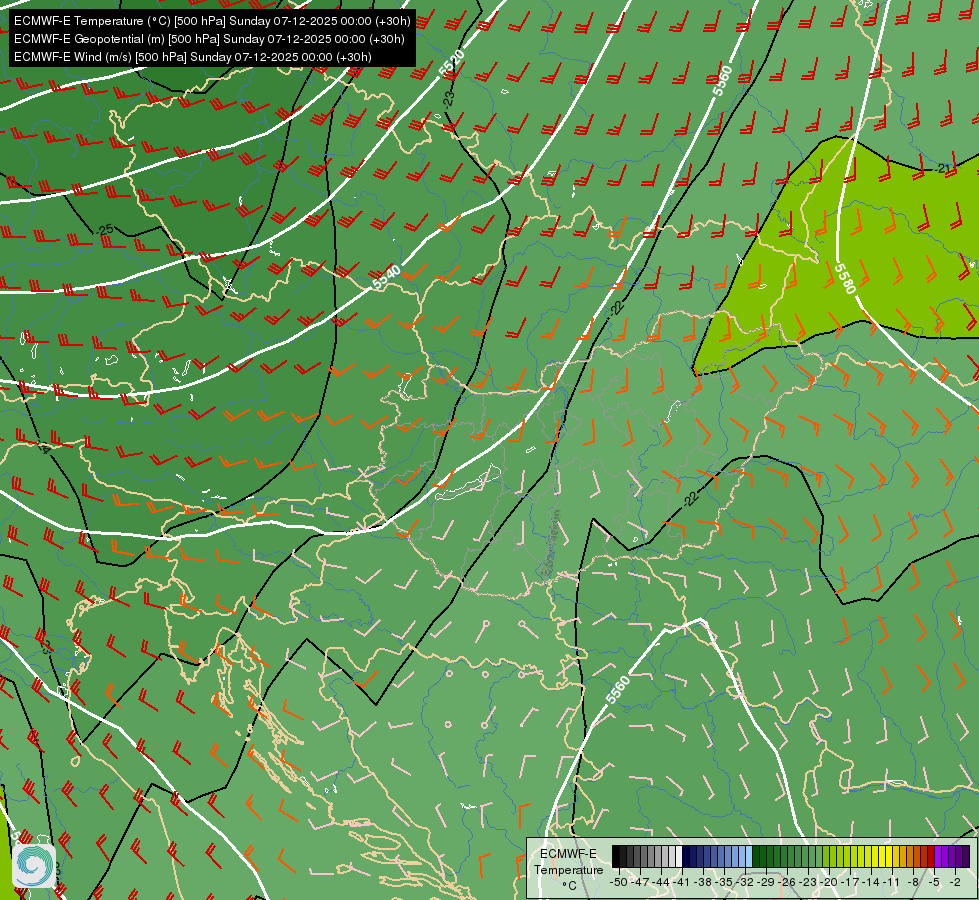Click the -38 legend tick value
This screenshot has width=979, height=900.
(x=703, y=882)
